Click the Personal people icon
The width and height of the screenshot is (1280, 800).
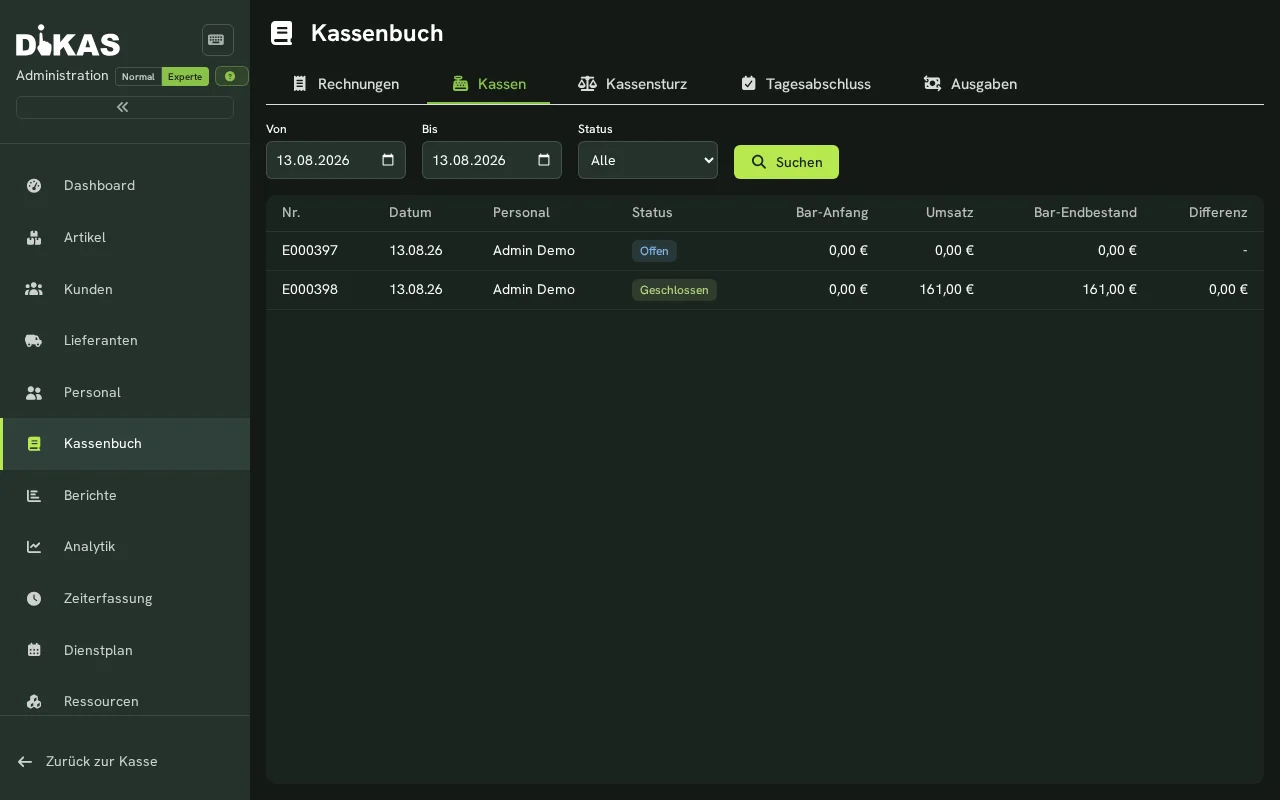click(x=34, y=392)
